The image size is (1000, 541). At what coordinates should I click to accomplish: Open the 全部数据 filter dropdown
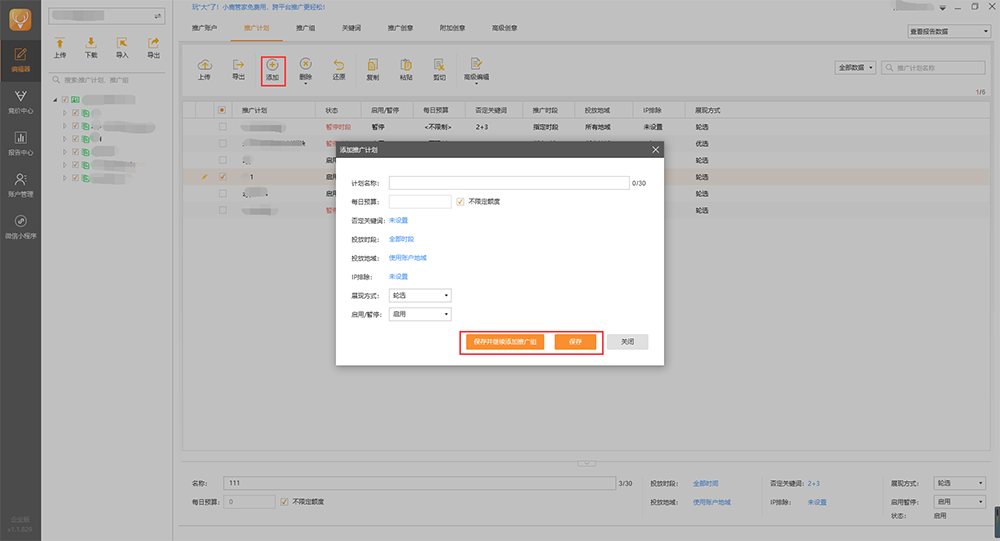point(855,68)
